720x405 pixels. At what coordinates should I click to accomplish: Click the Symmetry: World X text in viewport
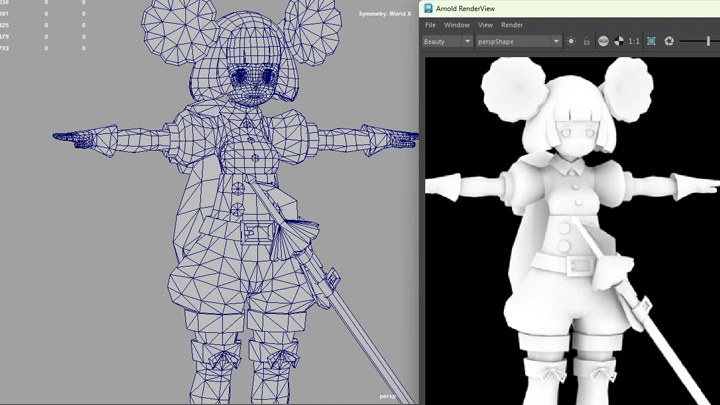pos(385,14)
